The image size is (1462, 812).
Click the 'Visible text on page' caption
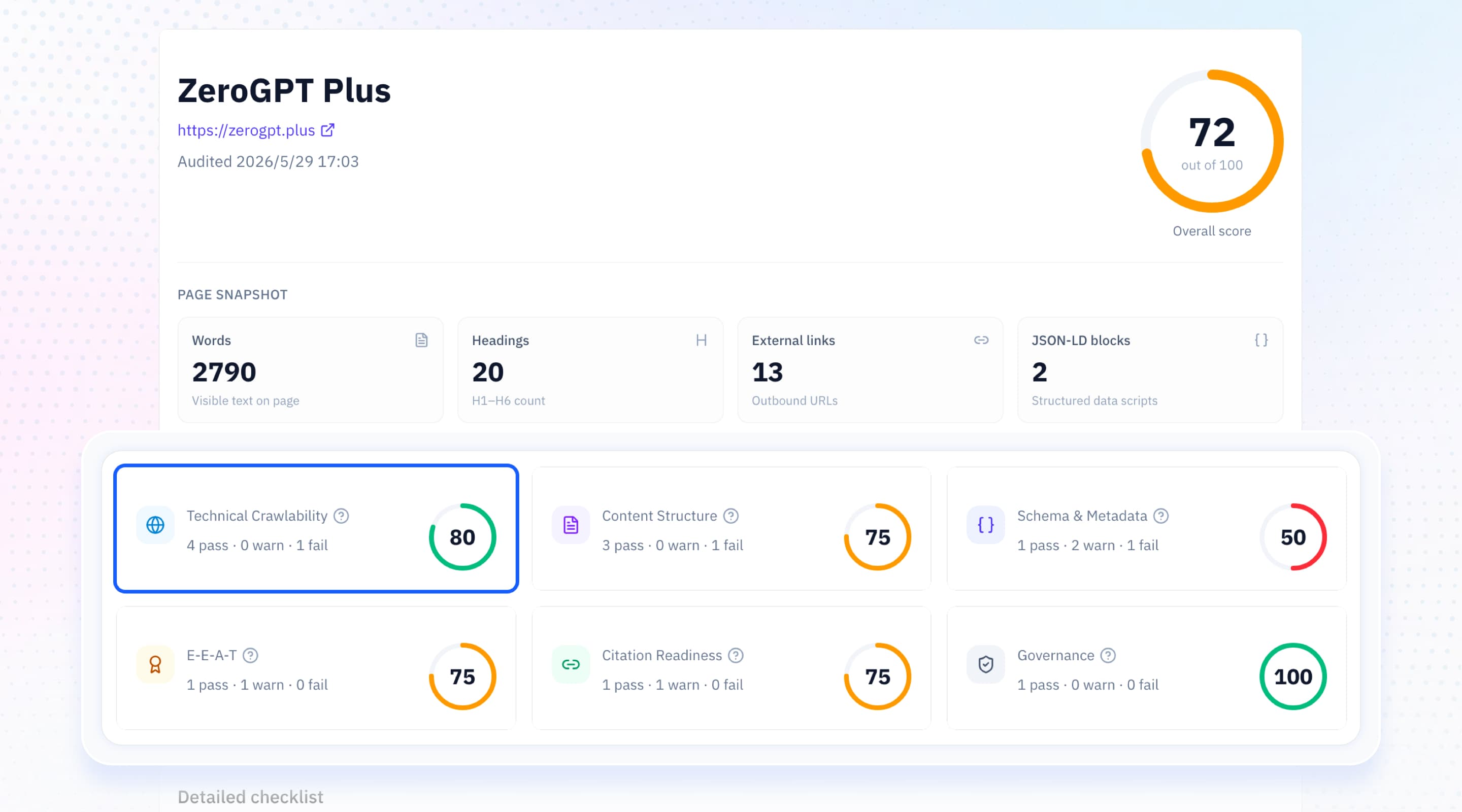(x=245, y=400)
